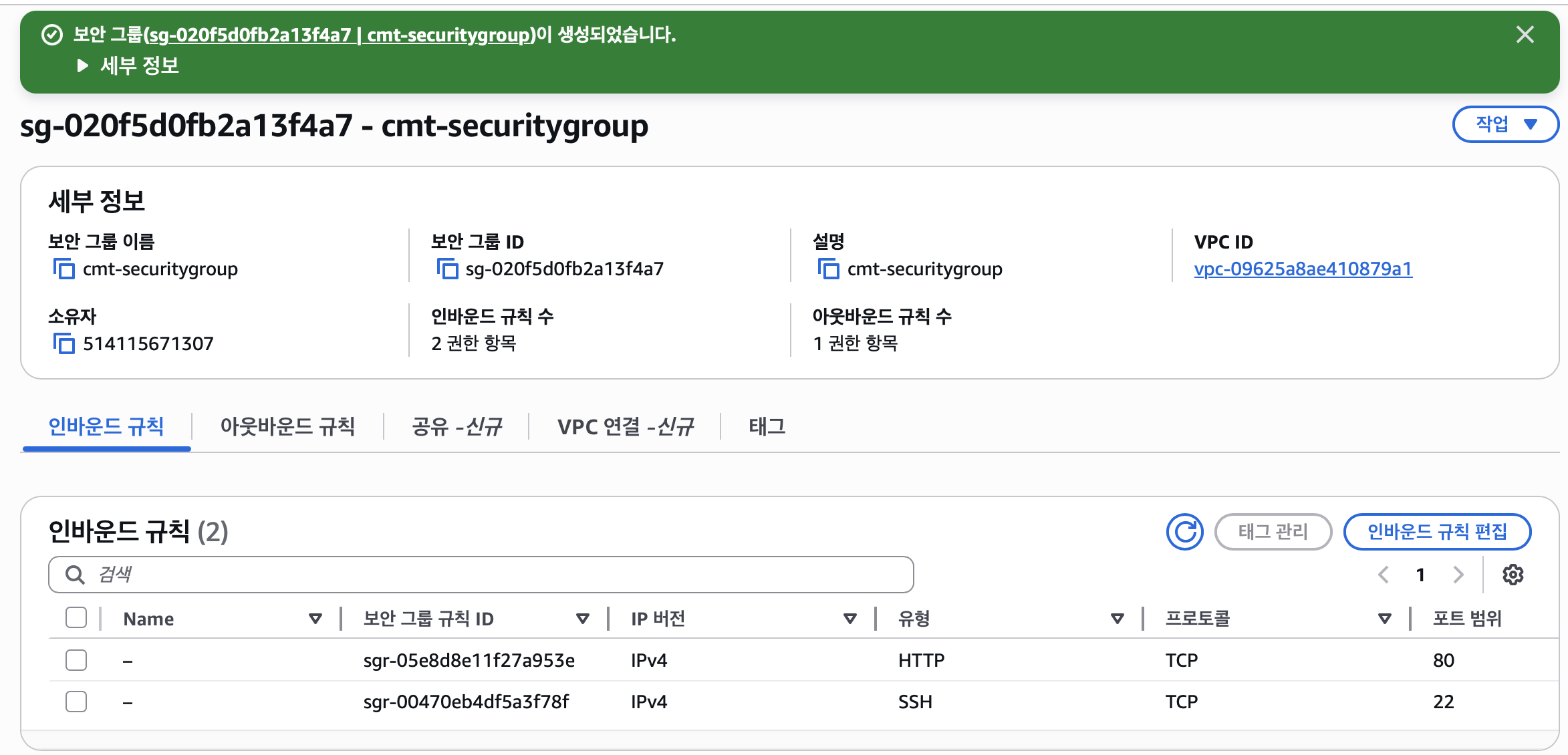The width and height of the screenshot is (1568, 755).
Task: Expand 세부 정보 in success banner
Action: click(x=127, y=65)
